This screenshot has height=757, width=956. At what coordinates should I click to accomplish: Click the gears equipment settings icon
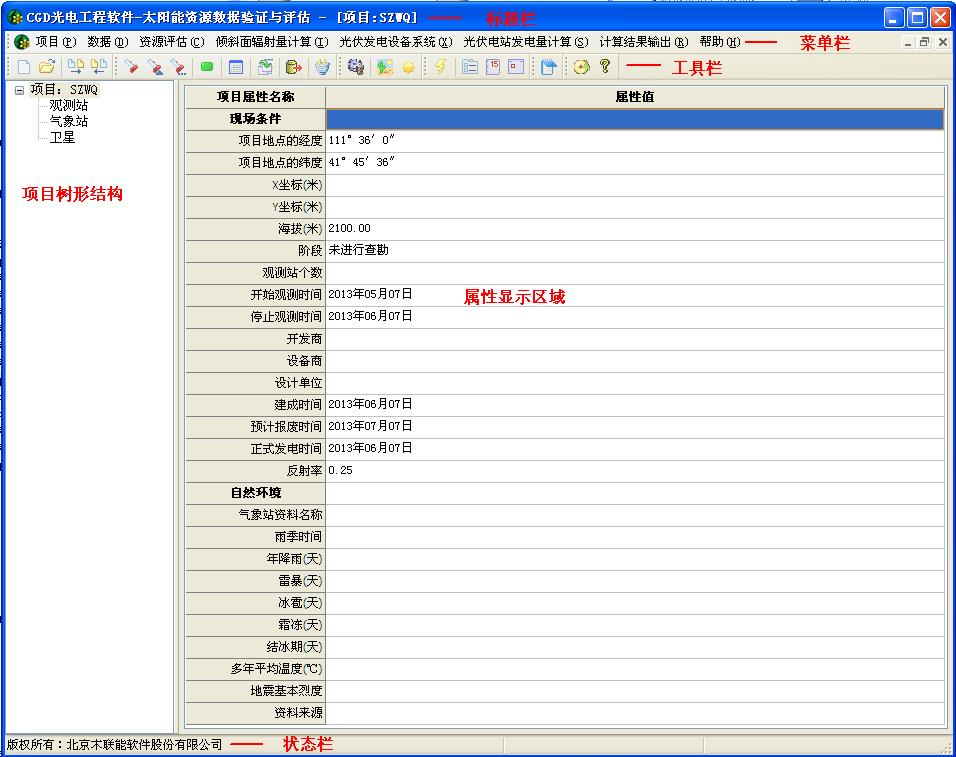pyautogui.click(x=355, y=67)
